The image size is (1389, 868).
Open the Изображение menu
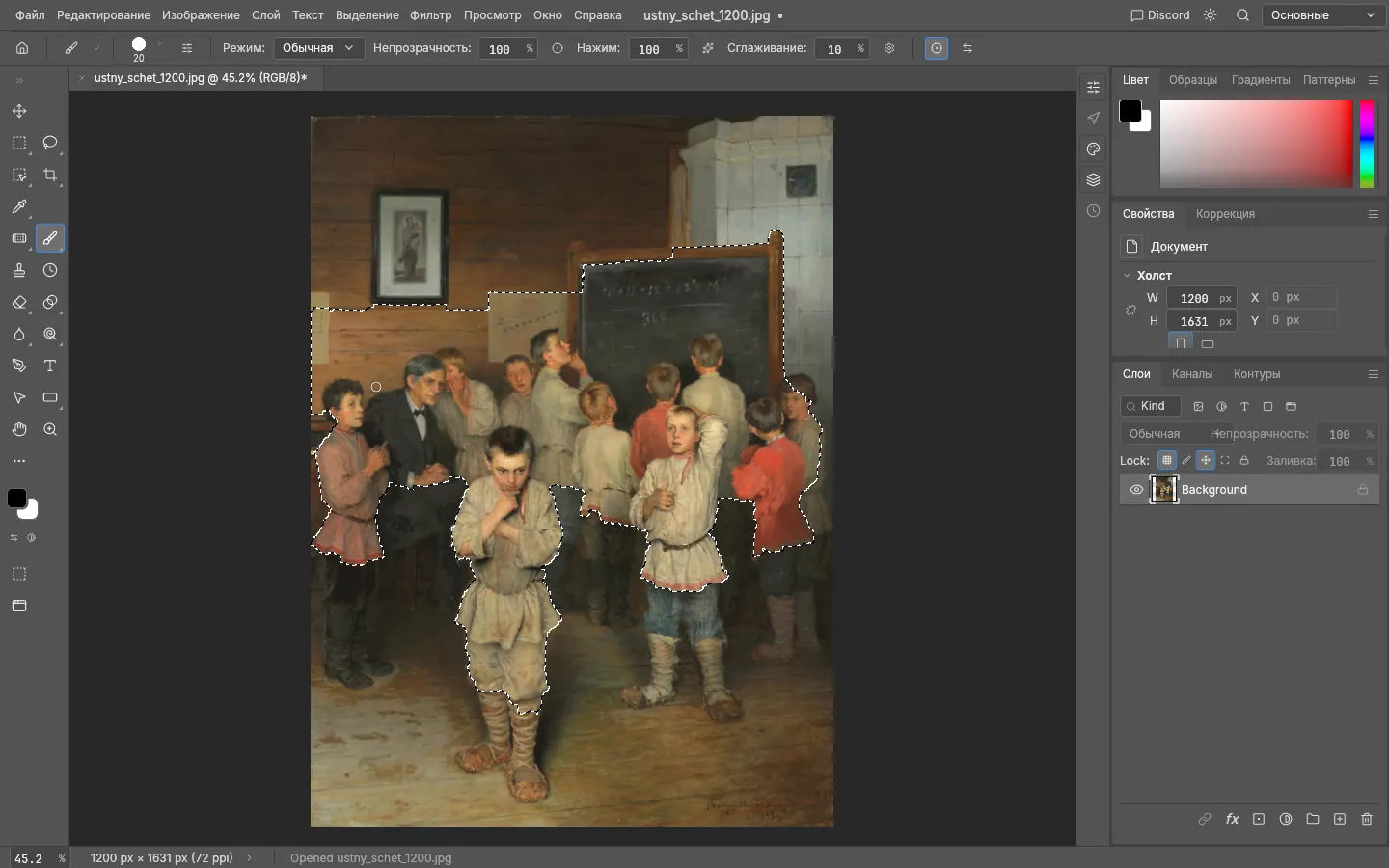coord(201,15)
